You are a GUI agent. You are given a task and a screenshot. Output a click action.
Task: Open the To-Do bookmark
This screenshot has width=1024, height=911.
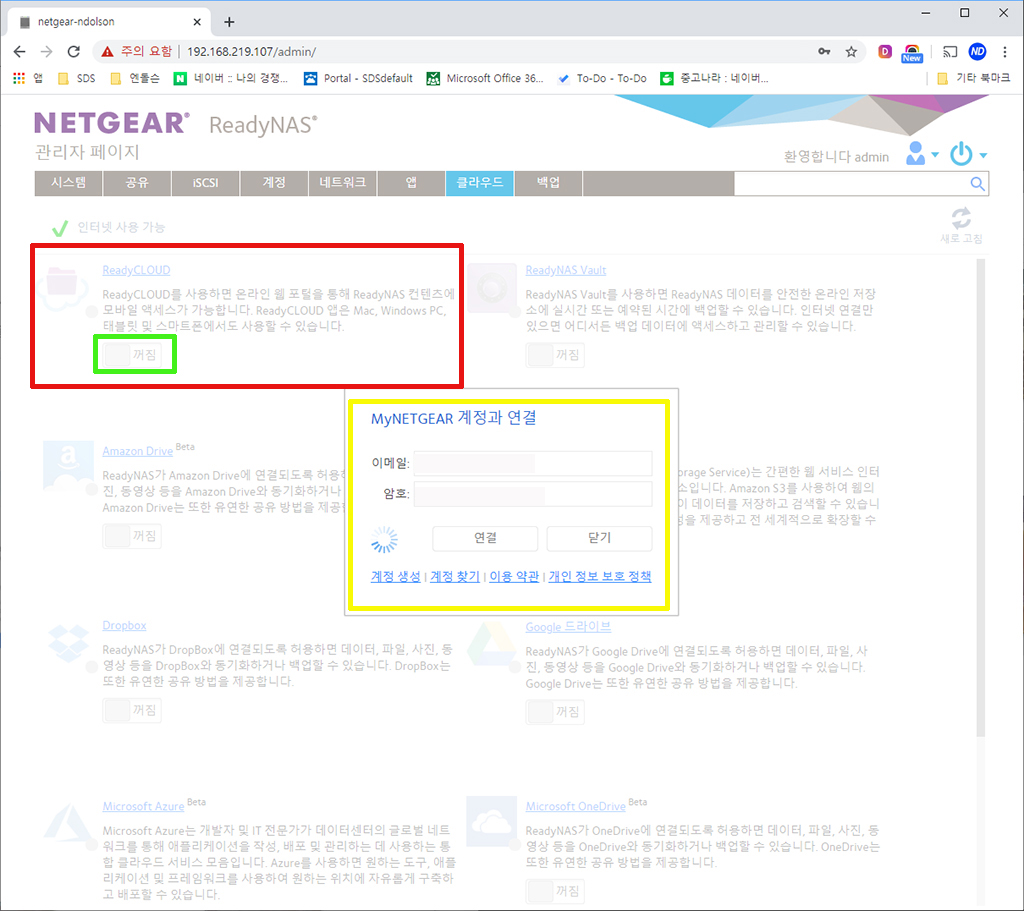coord(601,78)
